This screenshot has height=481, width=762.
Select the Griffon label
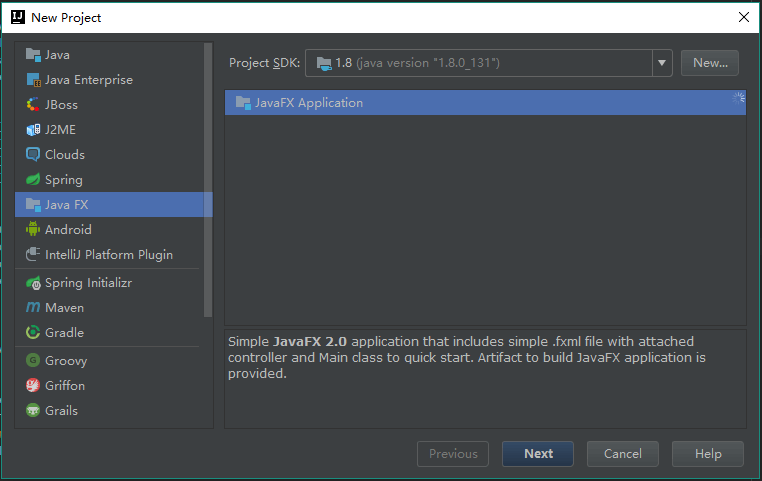point(65,386)
